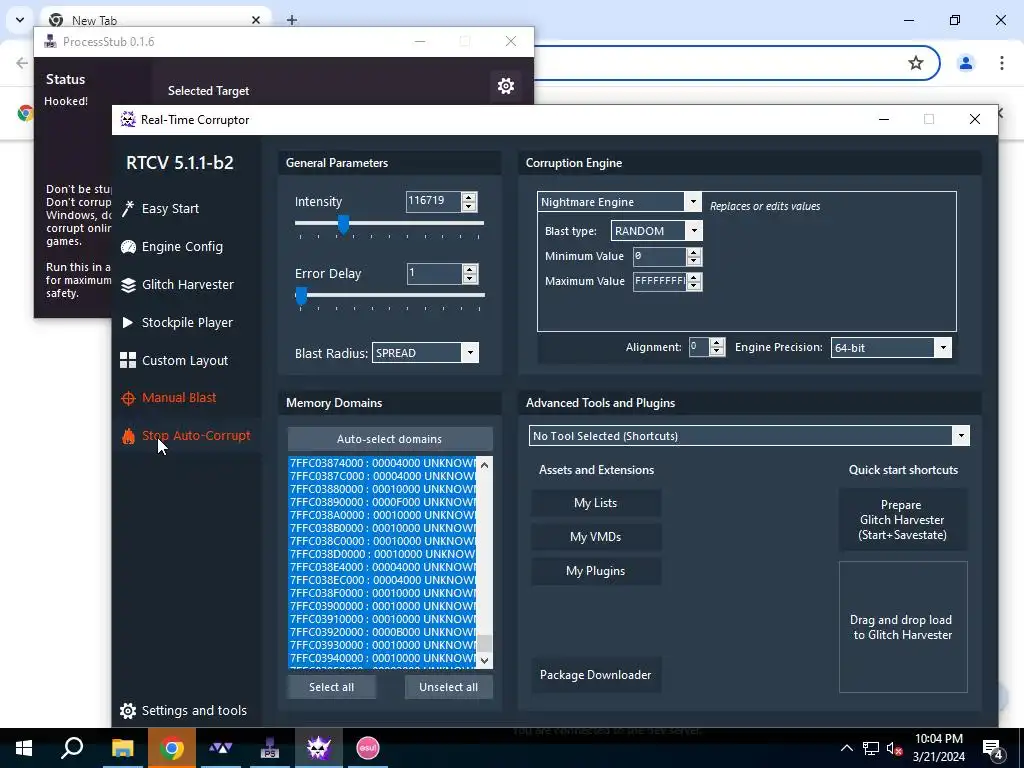Screen dimensions: 1024x768
Task: Open My Plugins
Action: coord(596,571)
